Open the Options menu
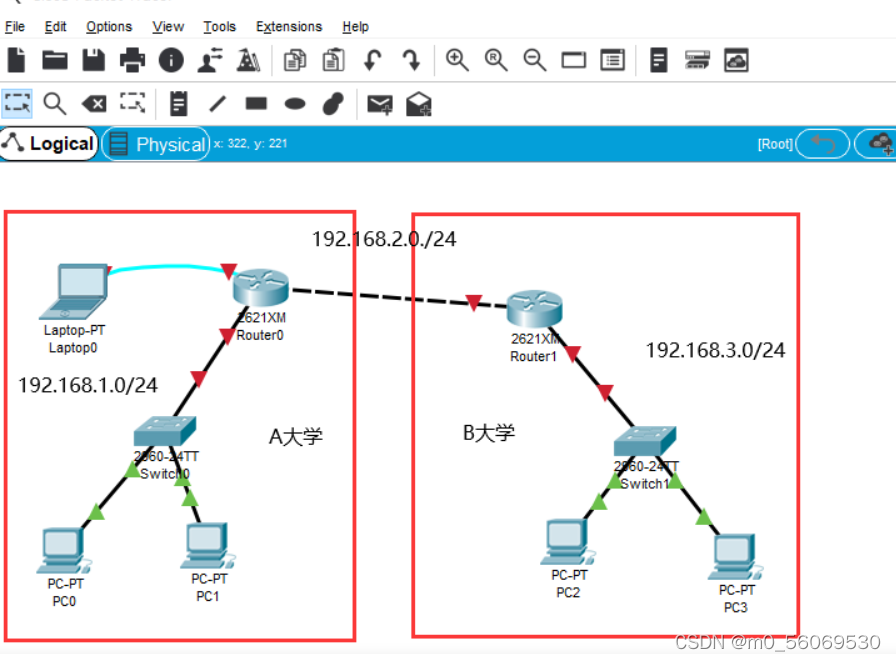The width and height of the screenshot is (896, 661). 109,27
